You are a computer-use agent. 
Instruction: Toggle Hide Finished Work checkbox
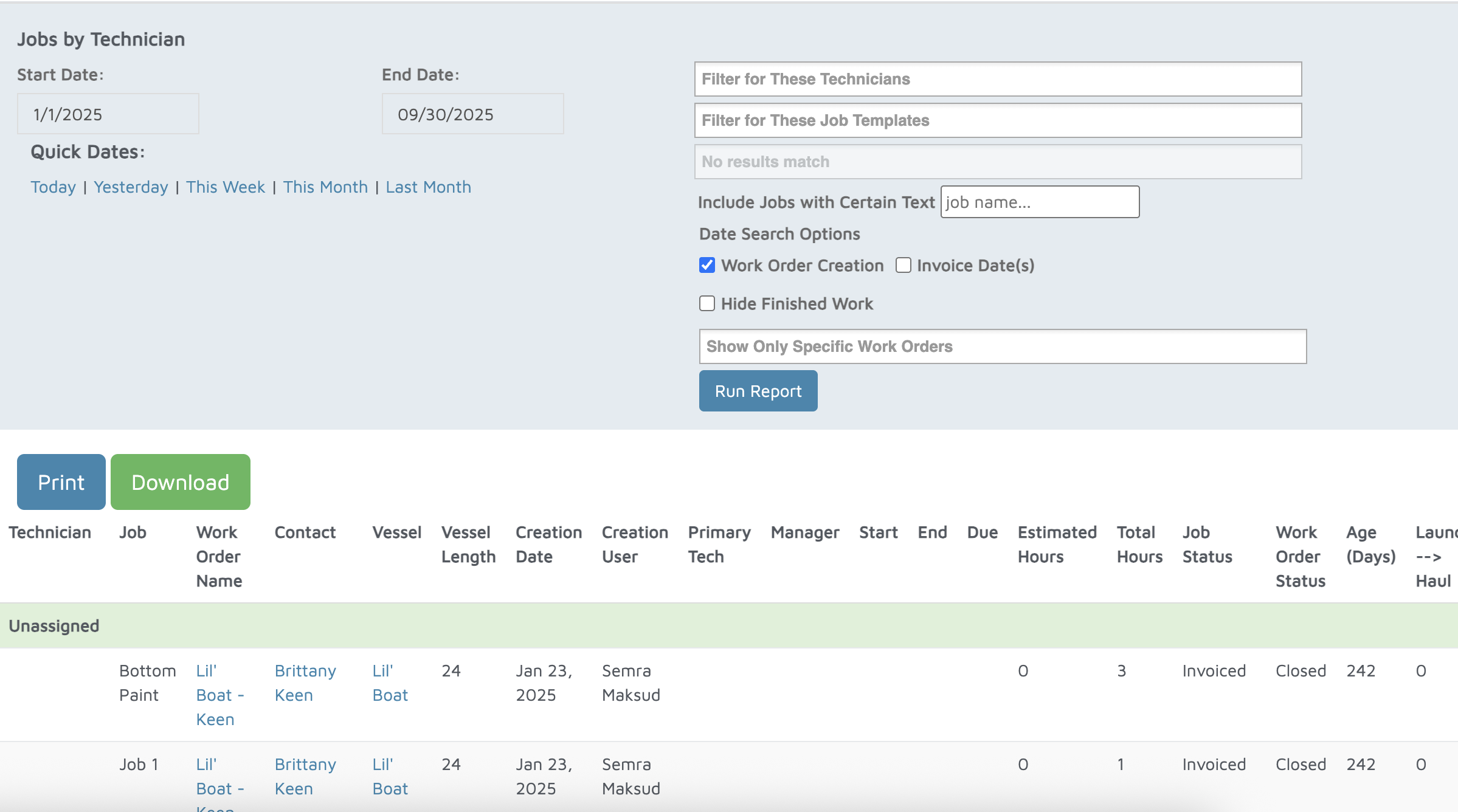[707, 303]
